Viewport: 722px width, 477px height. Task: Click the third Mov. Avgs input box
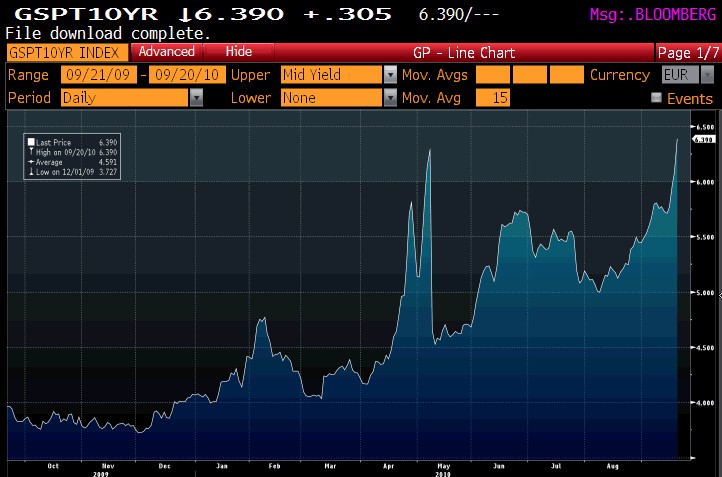point(567,75)
